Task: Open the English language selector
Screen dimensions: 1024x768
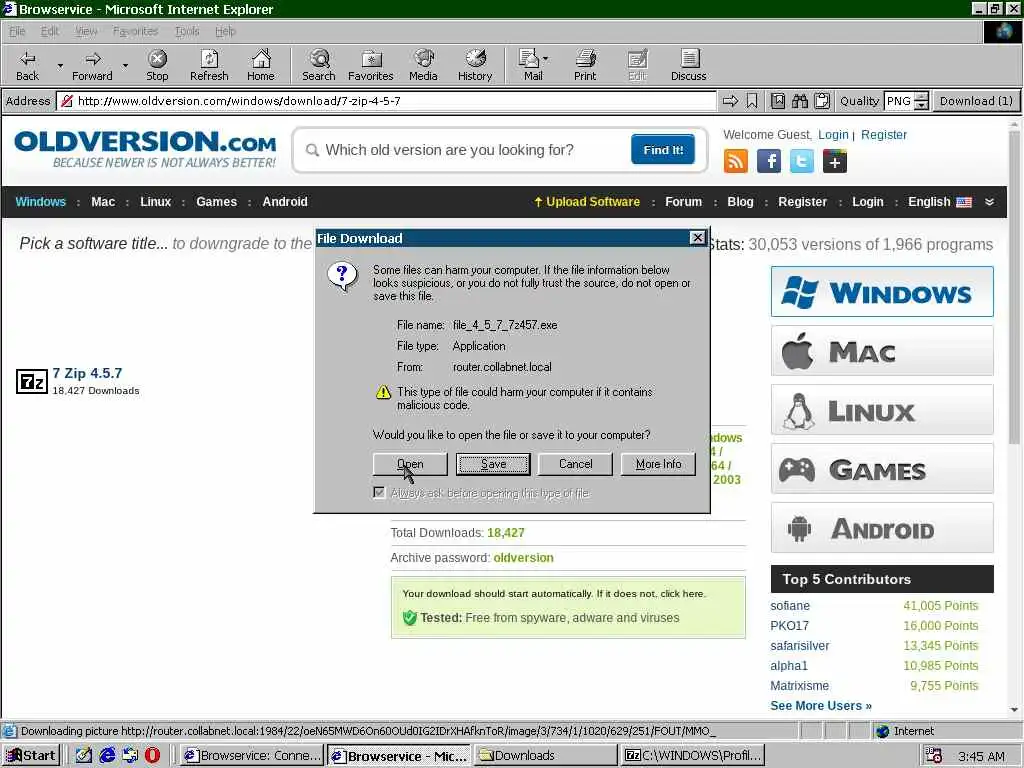Action: [939, 202]
